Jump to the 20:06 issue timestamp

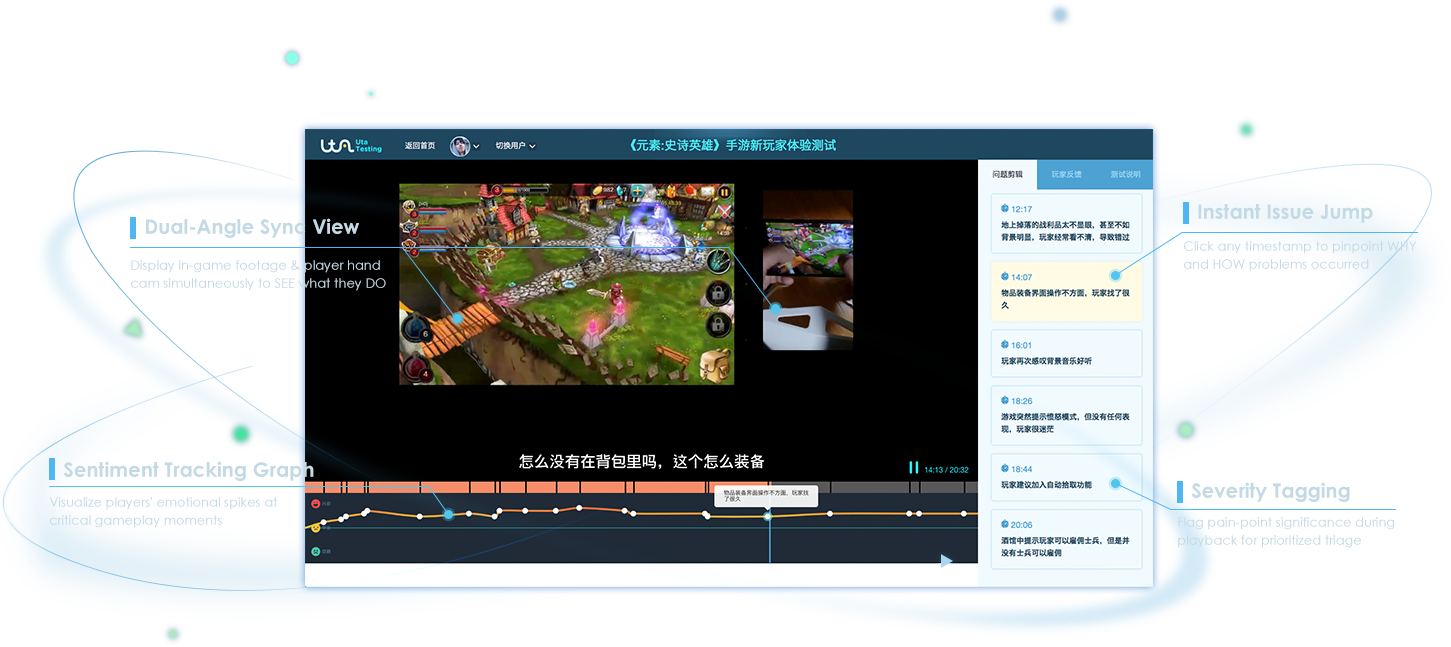(1022, 525)
